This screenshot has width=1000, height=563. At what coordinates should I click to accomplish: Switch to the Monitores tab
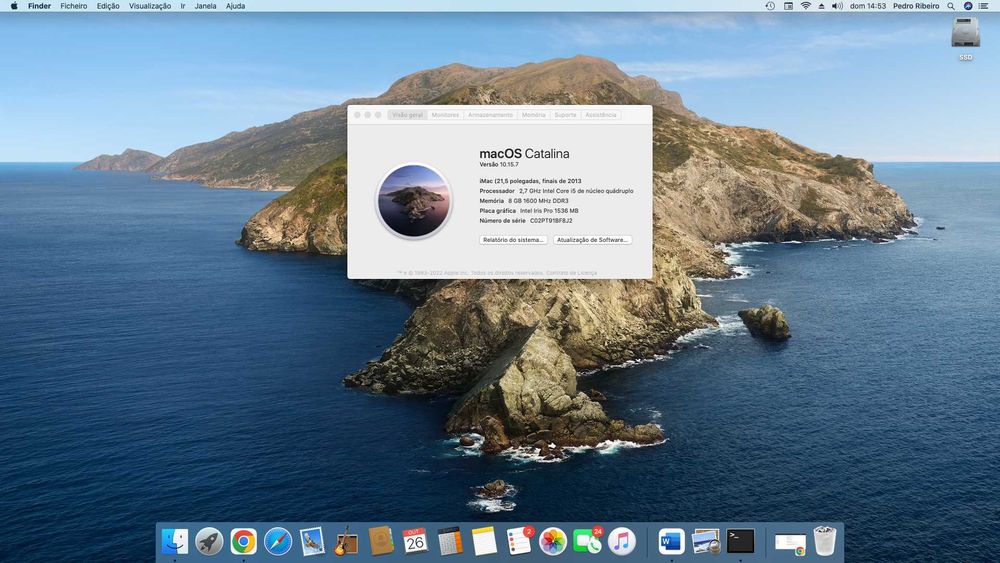pyautogui.click(x=445, y=115)
